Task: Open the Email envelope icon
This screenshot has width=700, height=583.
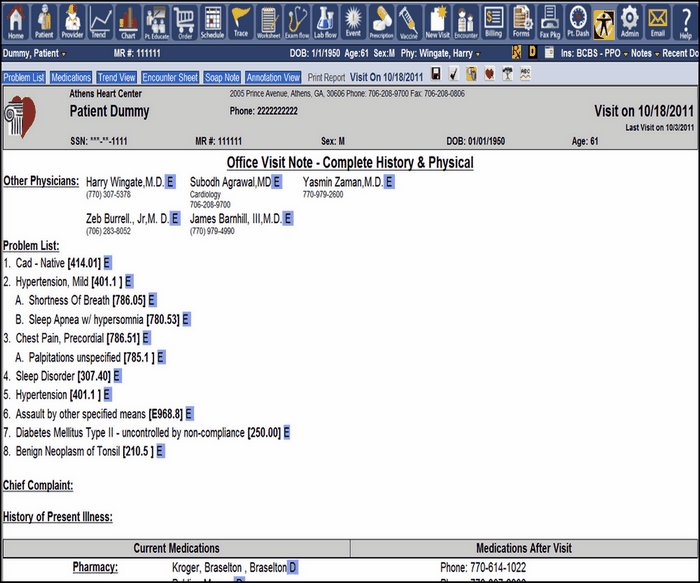Action: tap(658, 21)
